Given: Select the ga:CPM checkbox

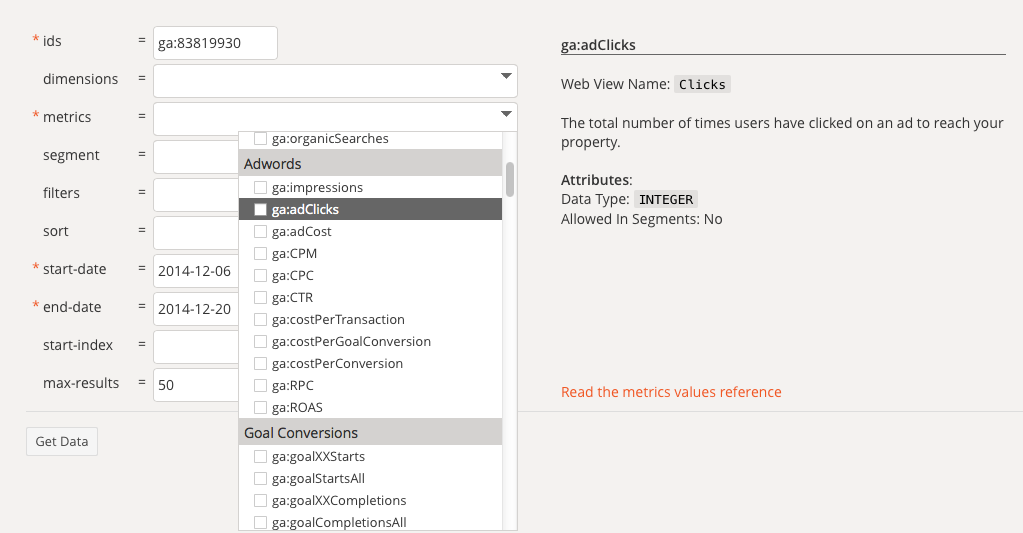Looking at the screenshot, I should point(261,254).
